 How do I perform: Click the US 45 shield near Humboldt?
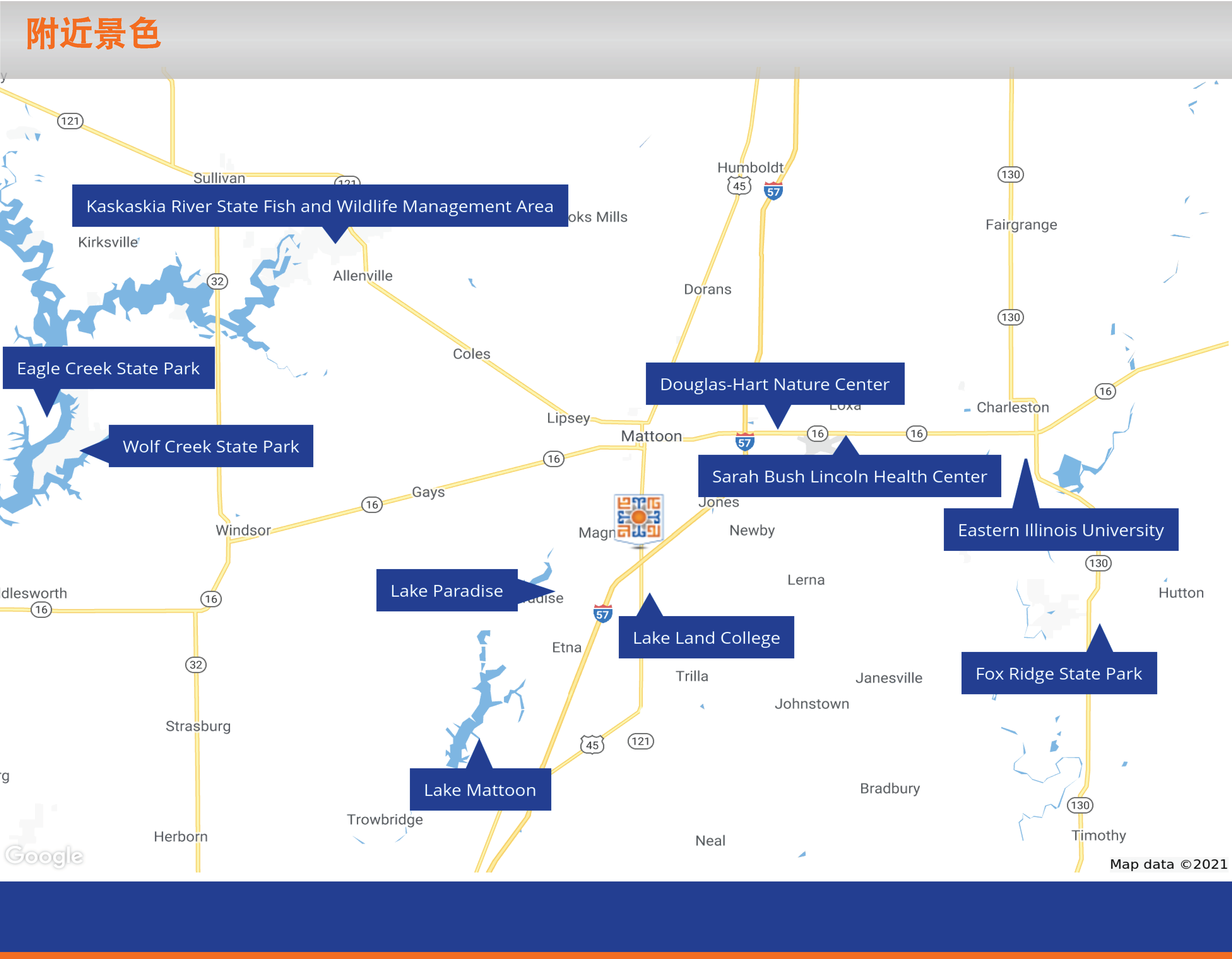[x=739, y=186]
